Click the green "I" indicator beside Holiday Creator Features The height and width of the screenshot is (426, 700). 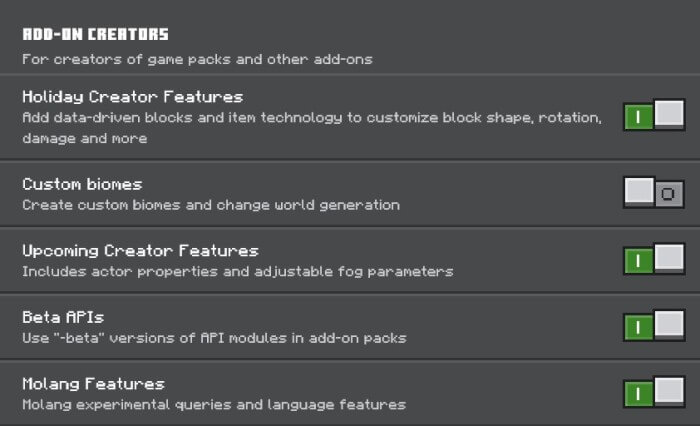click(638, 117)
